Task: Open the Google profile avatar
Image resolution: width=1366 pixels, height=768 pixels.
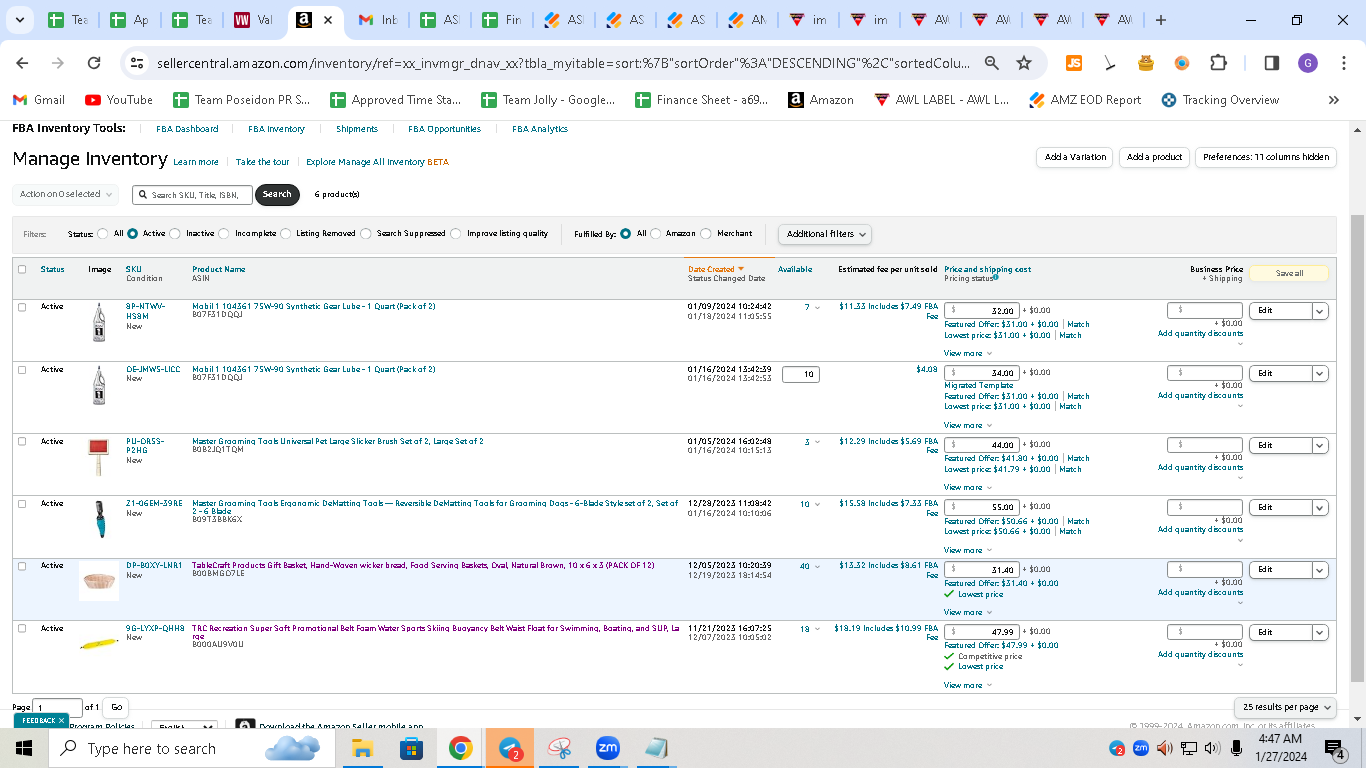Action: pyautogui.click(x=1308, y=63)
